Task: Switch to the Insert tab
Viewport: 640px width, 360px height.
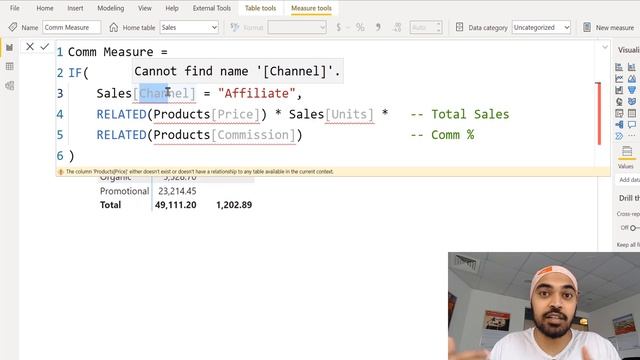Action: (75, 8)
